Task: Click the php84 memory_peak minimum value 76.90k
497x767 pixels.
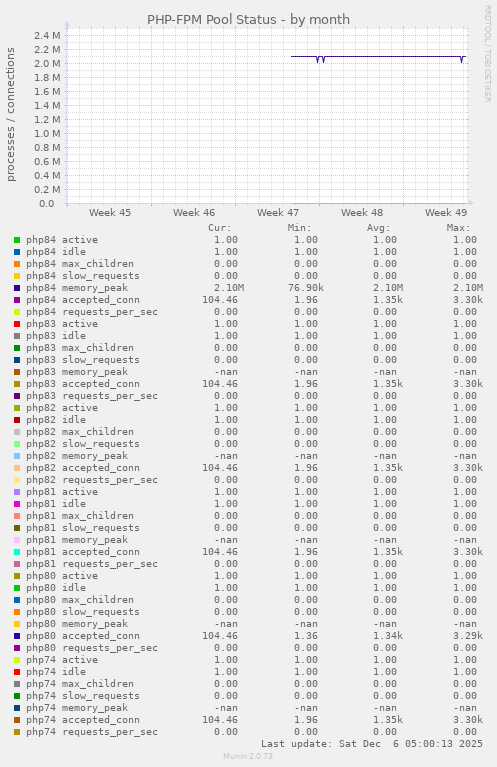Action: click(x=306, y=288)
